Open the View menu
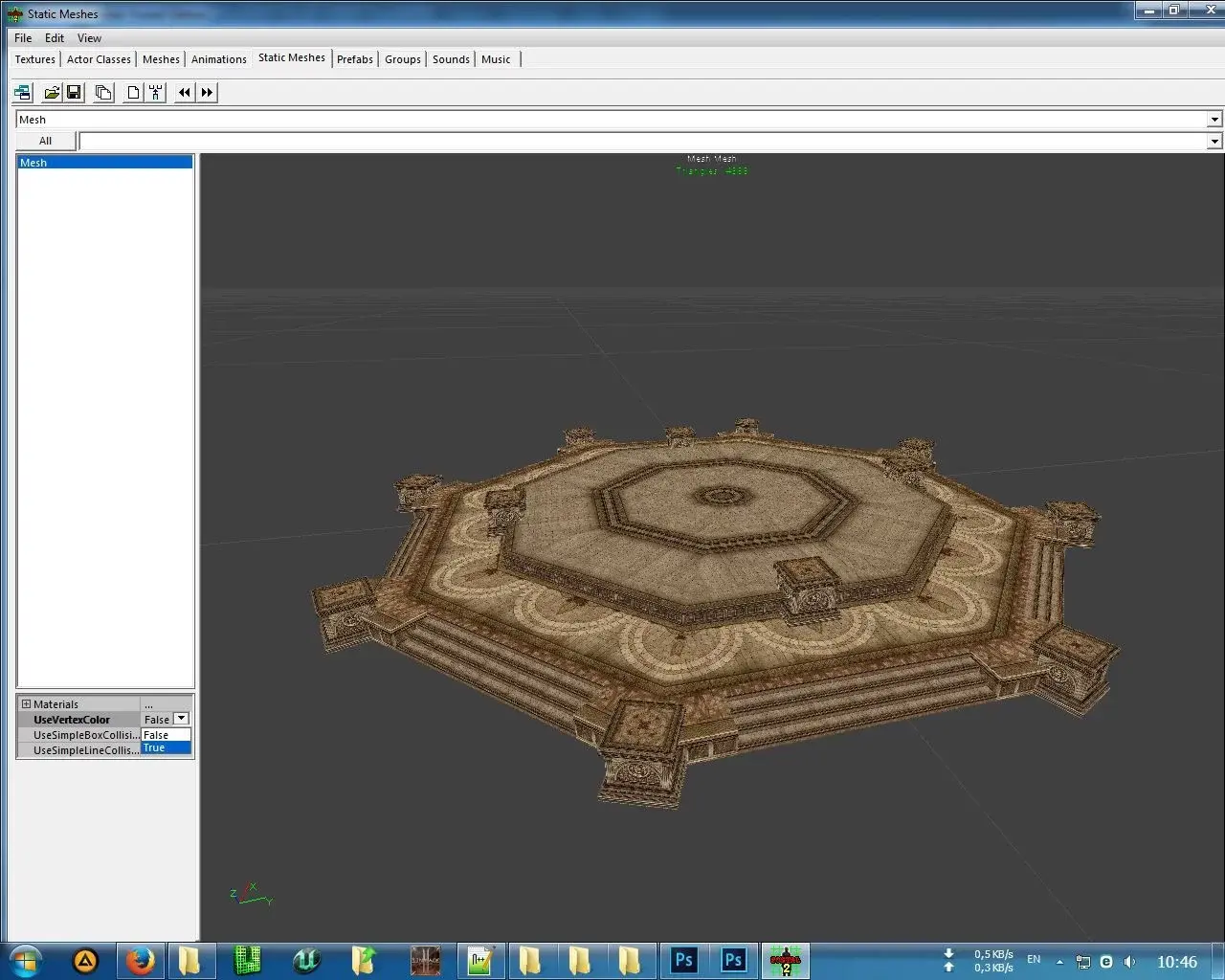 coord(89,38)
